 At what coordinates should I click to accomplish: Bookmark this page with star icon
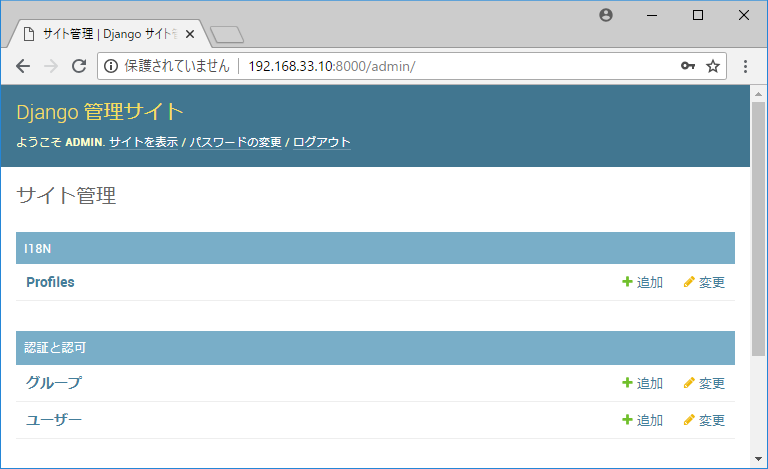(713, 66)
